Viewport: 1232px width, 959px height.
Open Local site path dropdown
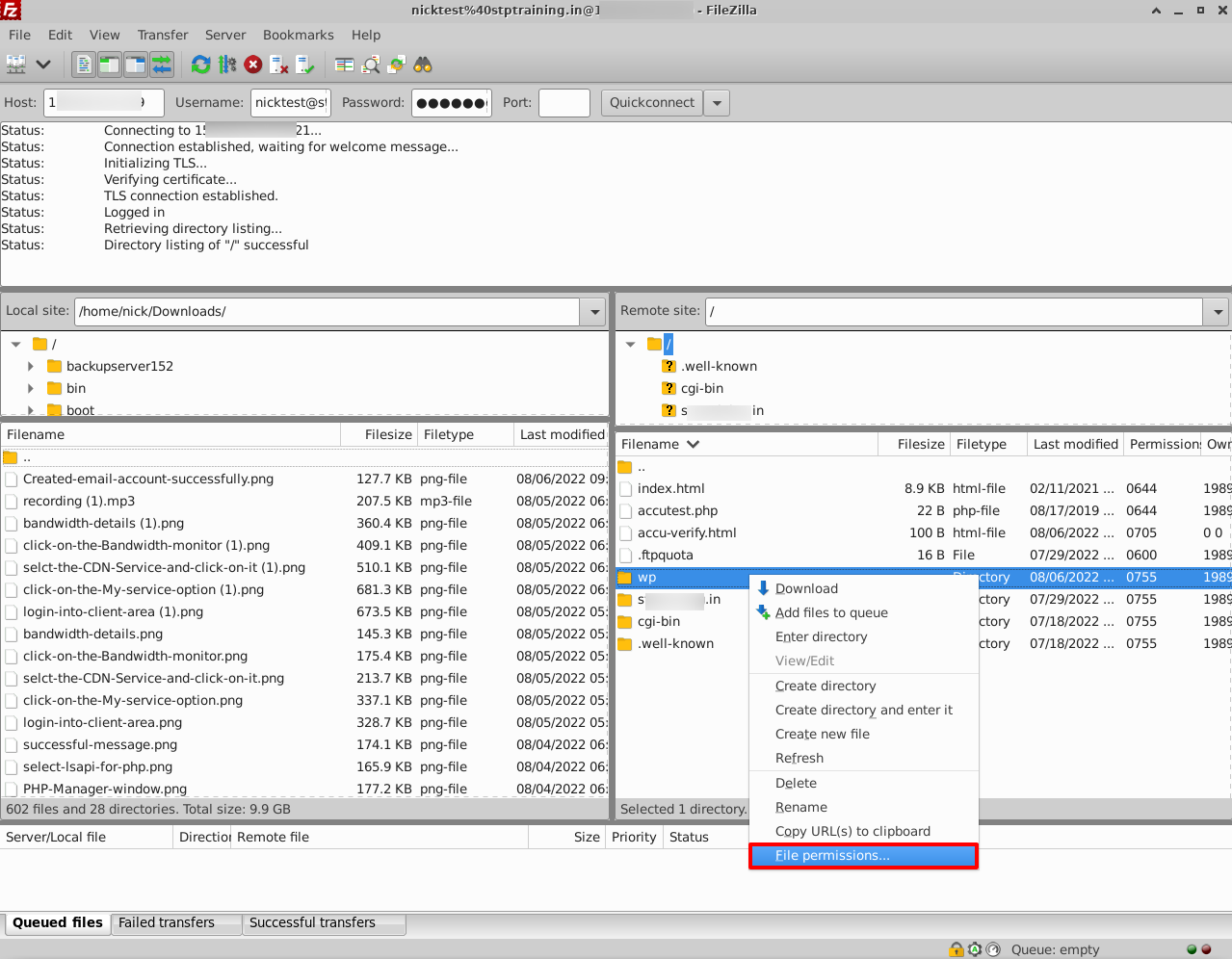594,312
